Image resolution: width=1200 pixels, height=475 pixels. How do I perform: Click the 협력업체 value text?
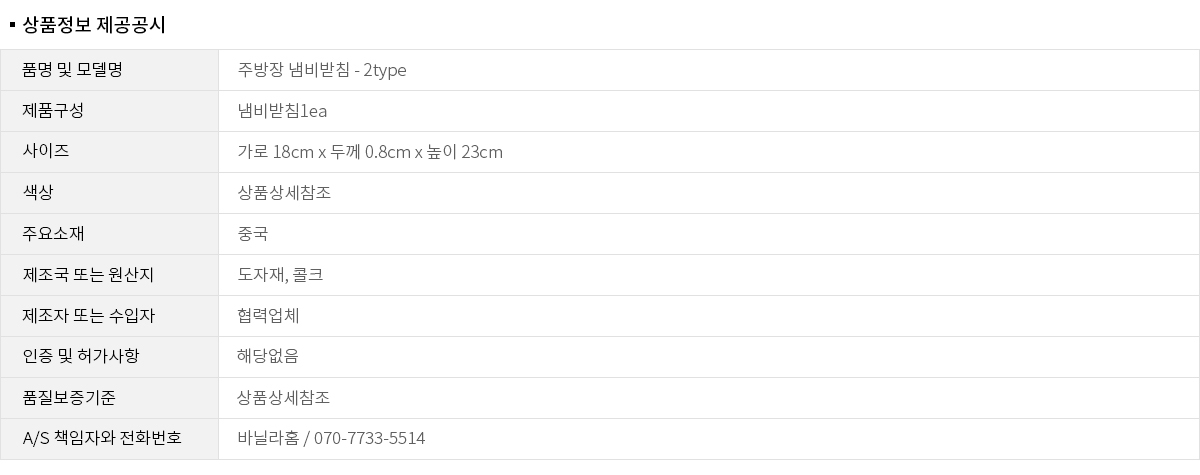(x=268, y=316)
